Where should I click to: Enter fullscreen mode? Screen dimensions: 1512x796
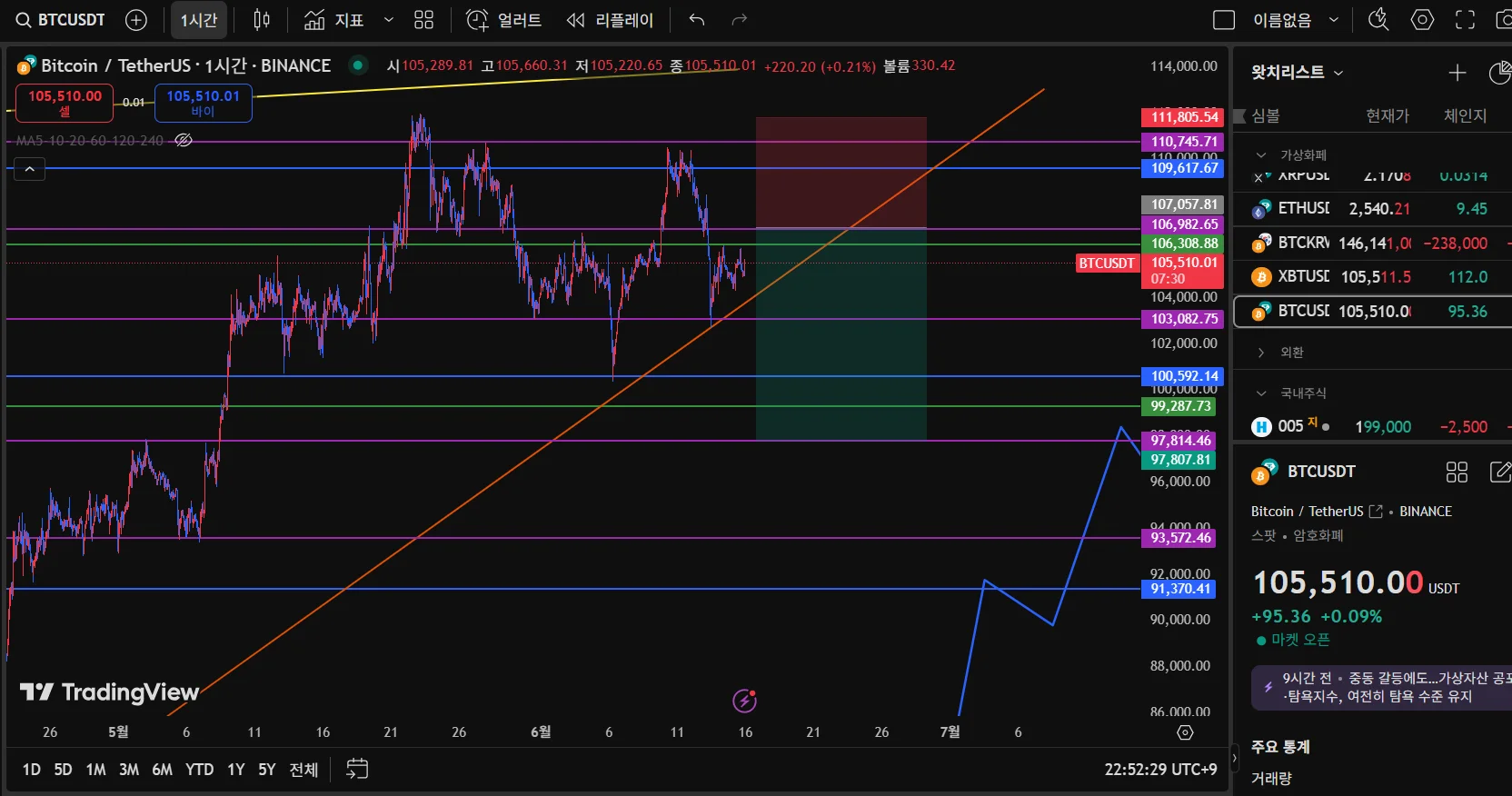coord(1465,20)
